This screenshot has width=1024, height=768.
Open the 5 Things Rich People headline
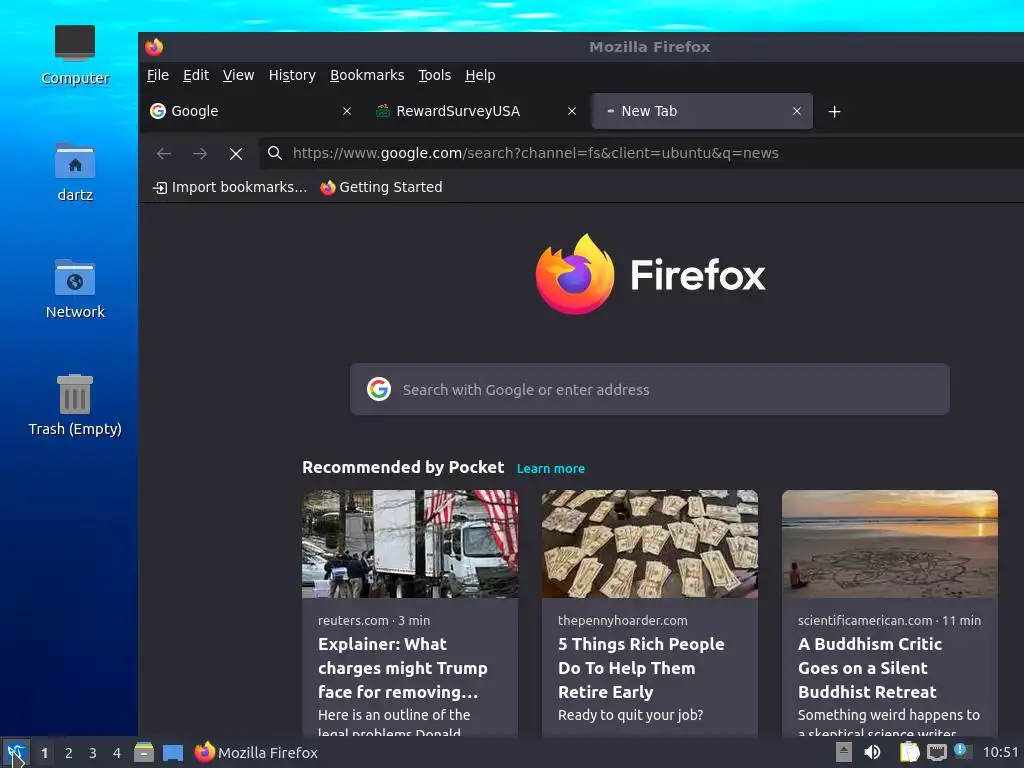pos(641,668)
